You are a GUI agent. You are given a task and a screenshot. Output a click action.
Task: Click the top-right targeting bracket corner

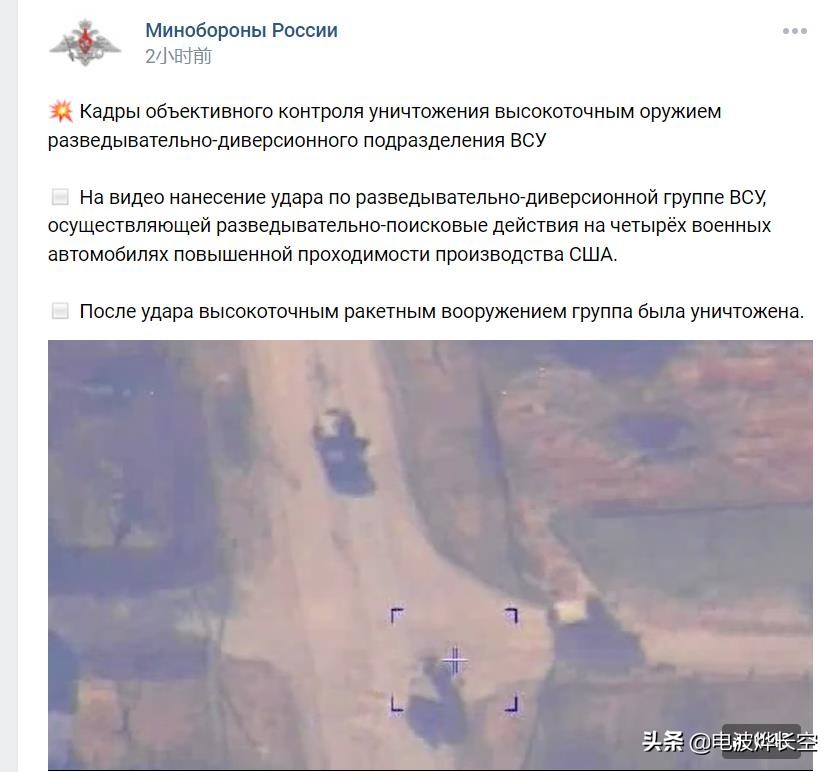pyautogui.click(x=511, y=615)
